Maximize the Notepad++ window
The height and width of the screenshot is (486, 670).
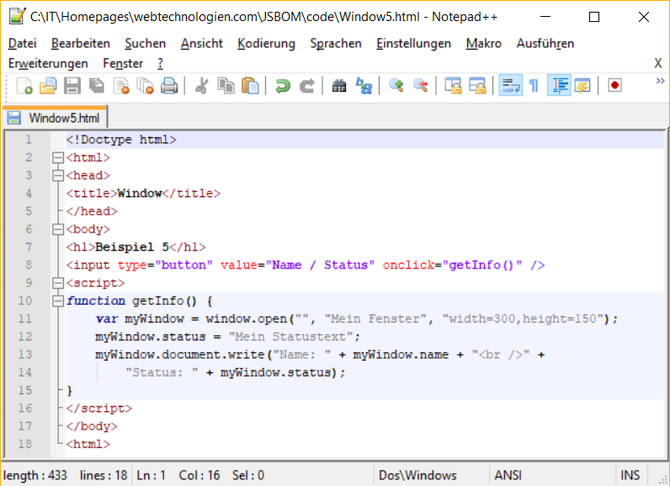tap(594, 17)
